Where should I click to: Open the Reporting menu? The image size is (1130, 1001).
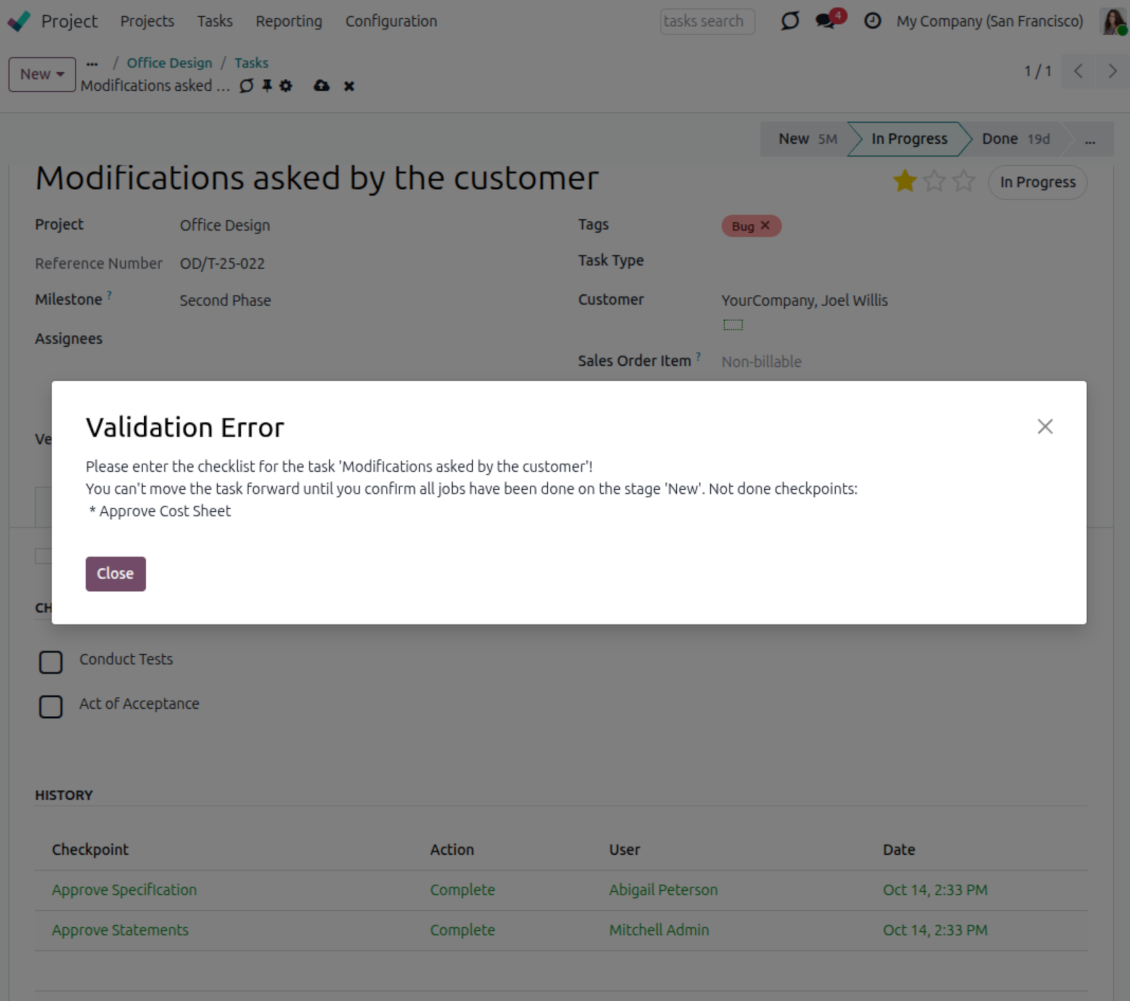pyautogui.click(x=288, y=21)
